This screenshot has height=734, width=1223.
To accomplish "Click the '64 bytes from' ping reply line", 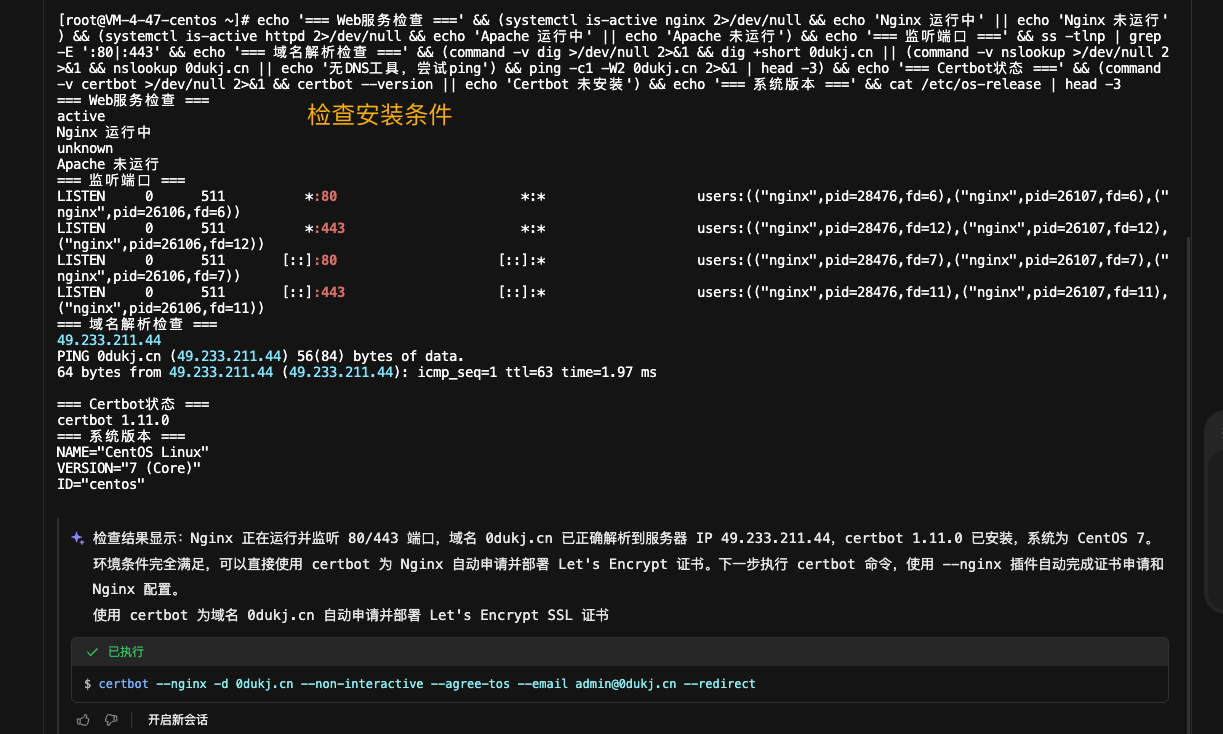I will click(x=357, y=372).
